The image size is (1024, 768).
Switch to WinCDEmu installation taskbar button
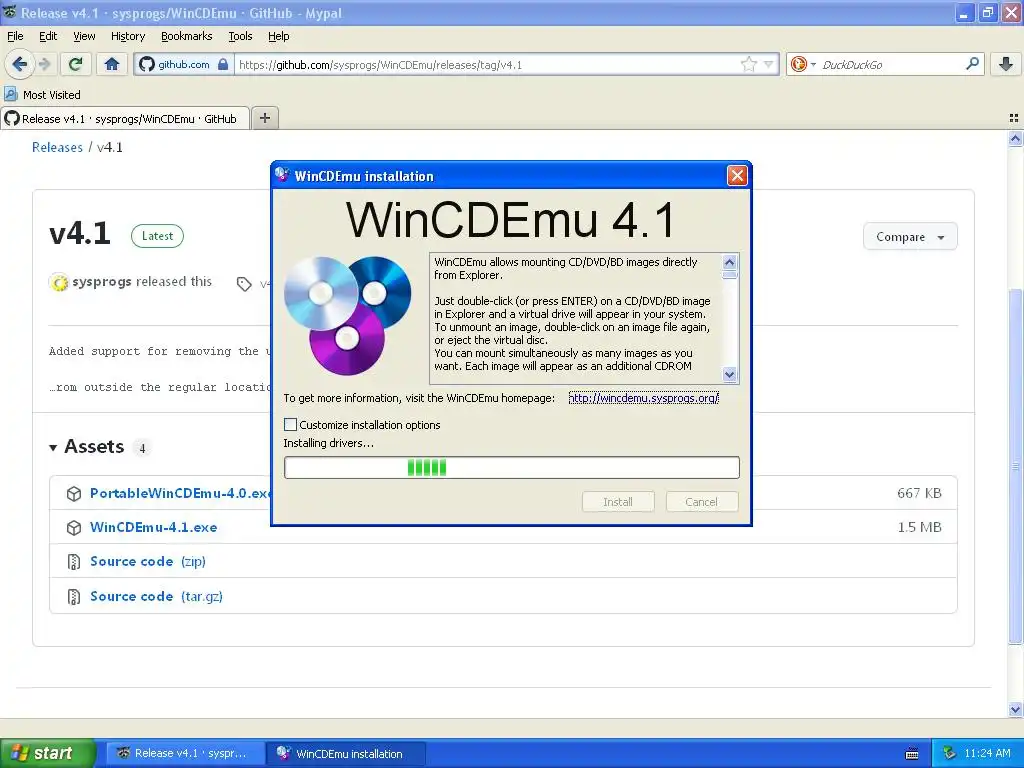pyautogui.click(x=346, y=753)
